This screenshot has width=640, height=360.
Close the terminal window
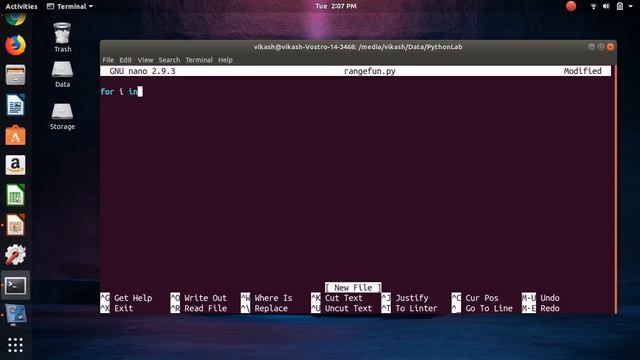(x=610, y=47)
